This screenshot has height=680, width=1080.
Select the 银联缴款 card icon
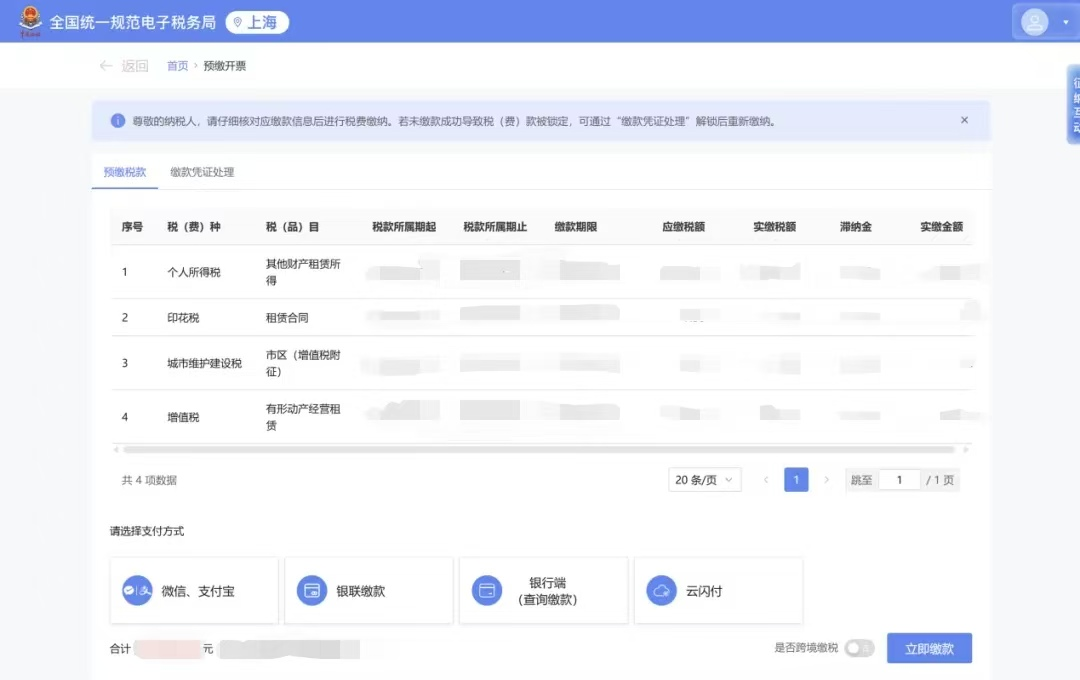tap(311, 590)
